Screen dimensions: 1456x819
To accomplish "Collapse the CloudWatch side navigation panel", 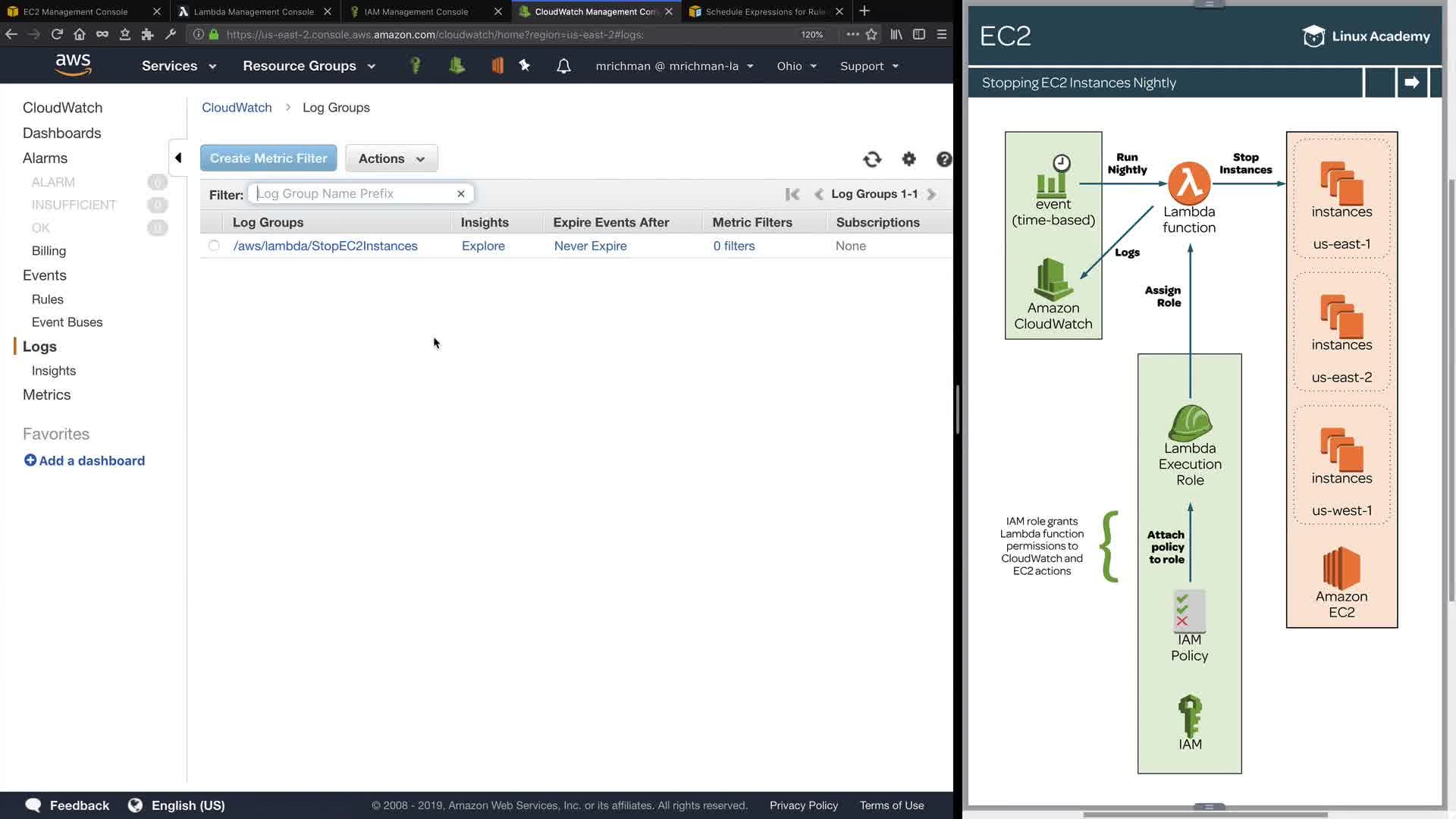I will click(178, 158).
